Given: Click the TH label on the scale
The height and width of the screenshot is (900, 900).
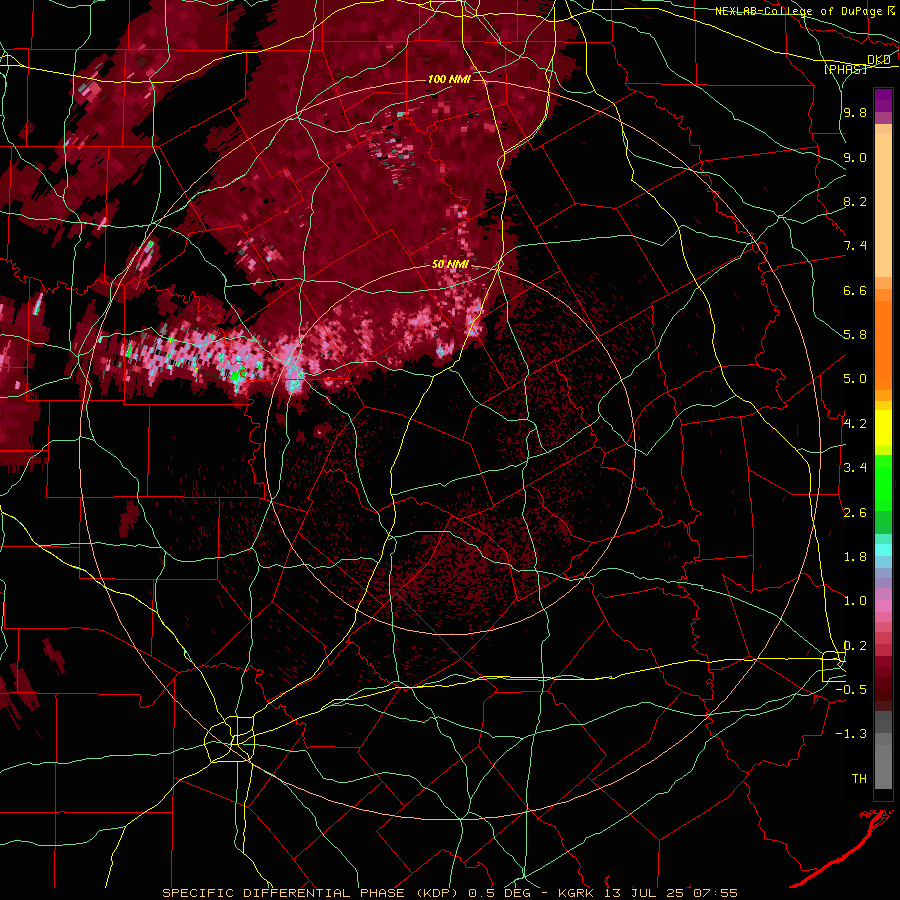Looking at the screenshot, I should coord(859,779).
